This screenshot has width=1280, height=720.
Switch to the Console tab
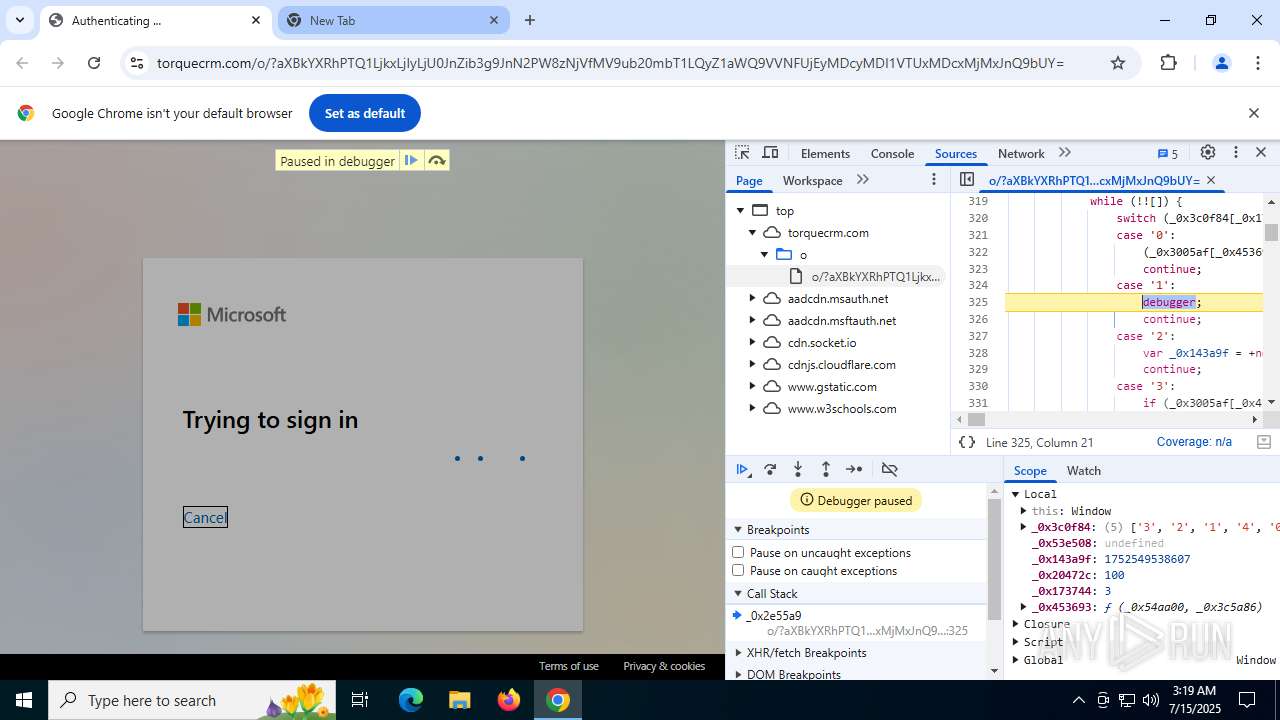tap(892, 153)
